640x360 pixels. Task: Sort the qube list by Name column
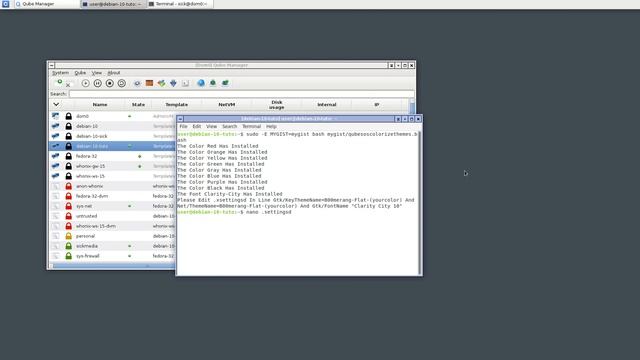(x=100, y=105)
